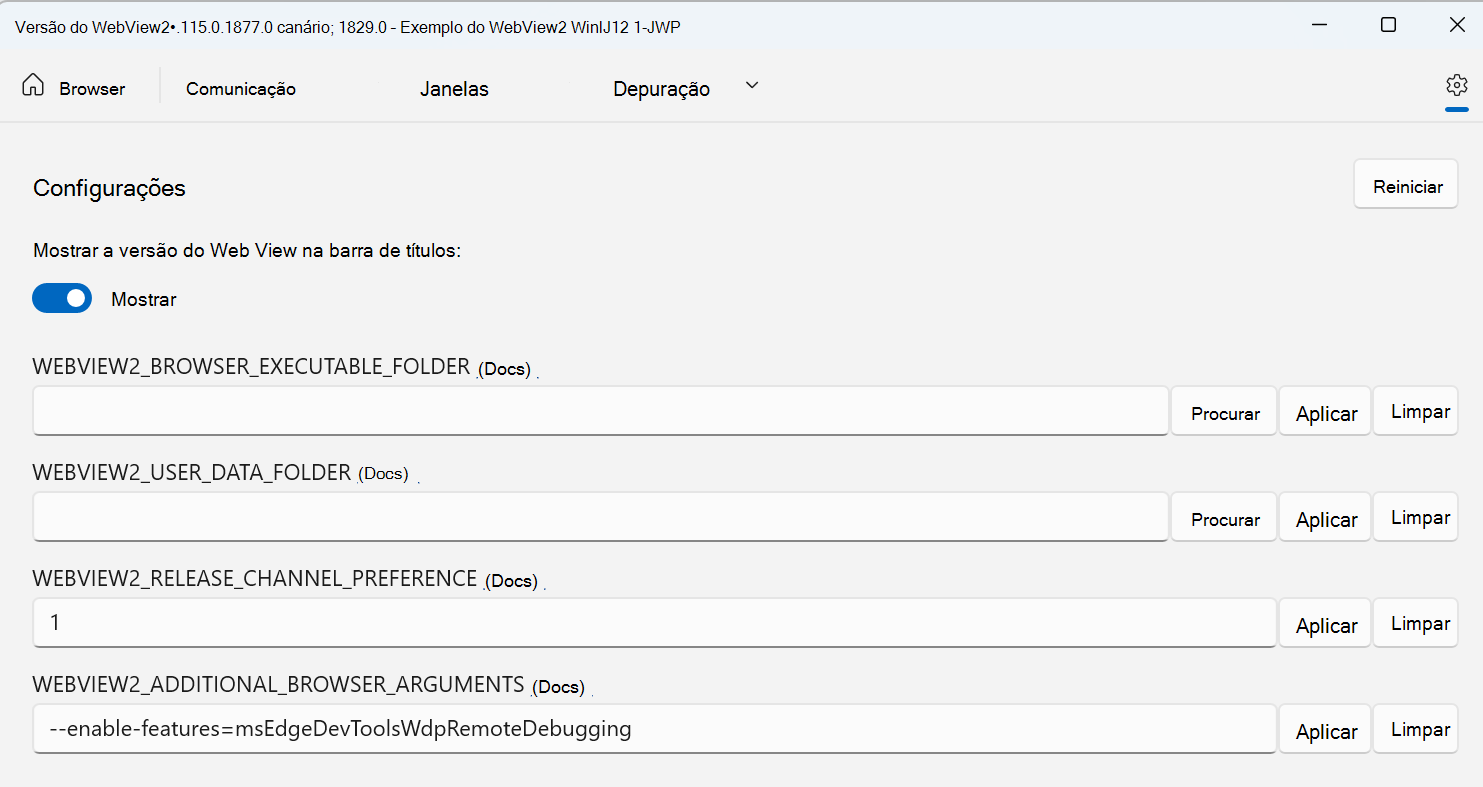
Task: Focus the WEBVIEW2_USER_DATA_FOLDER text field
Action: pyautogui.click(x=601, y=516)
